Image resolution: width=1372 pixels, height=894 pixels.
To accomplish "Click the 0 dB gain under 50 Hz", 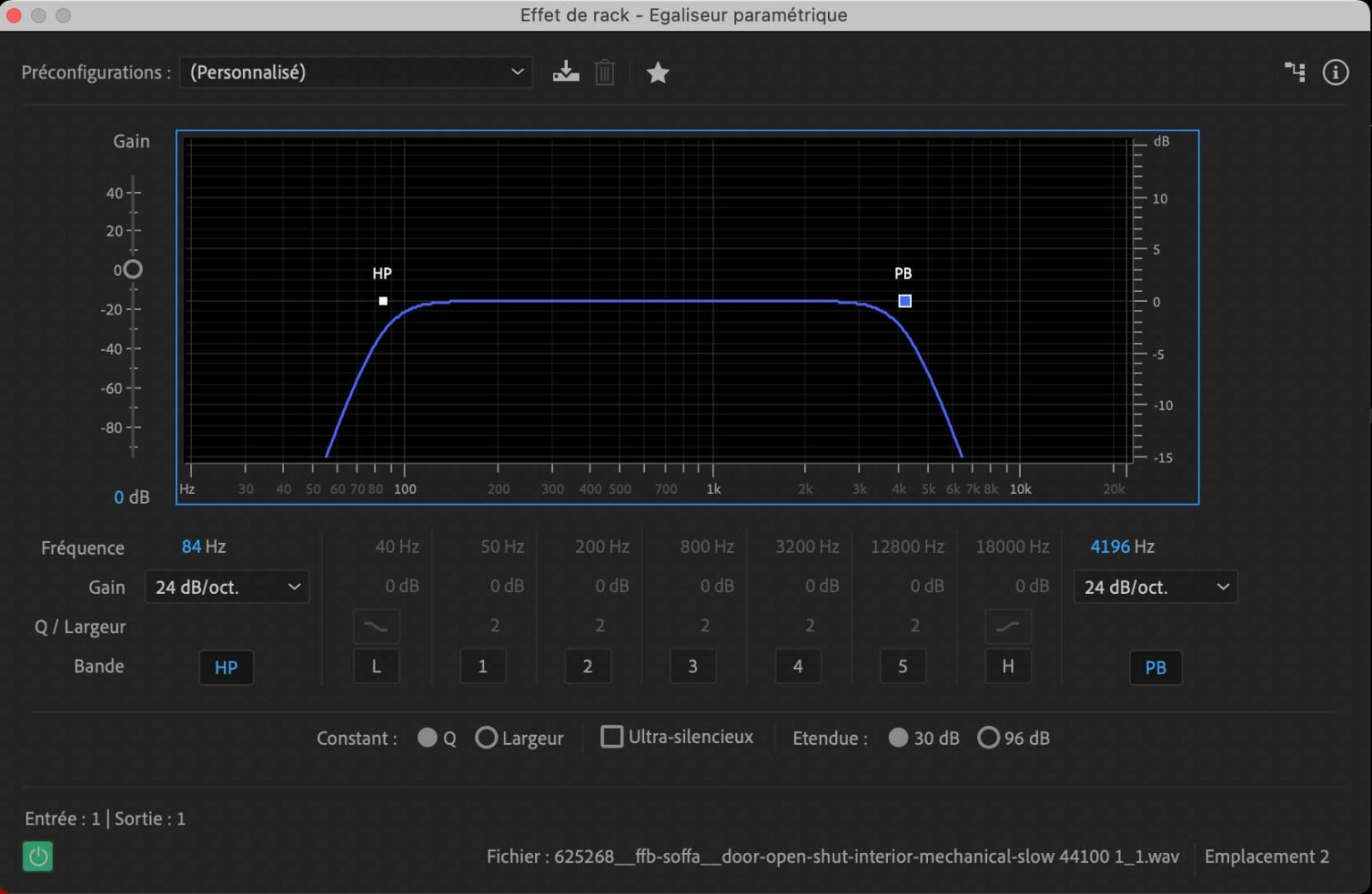I will tap(506, 586).
